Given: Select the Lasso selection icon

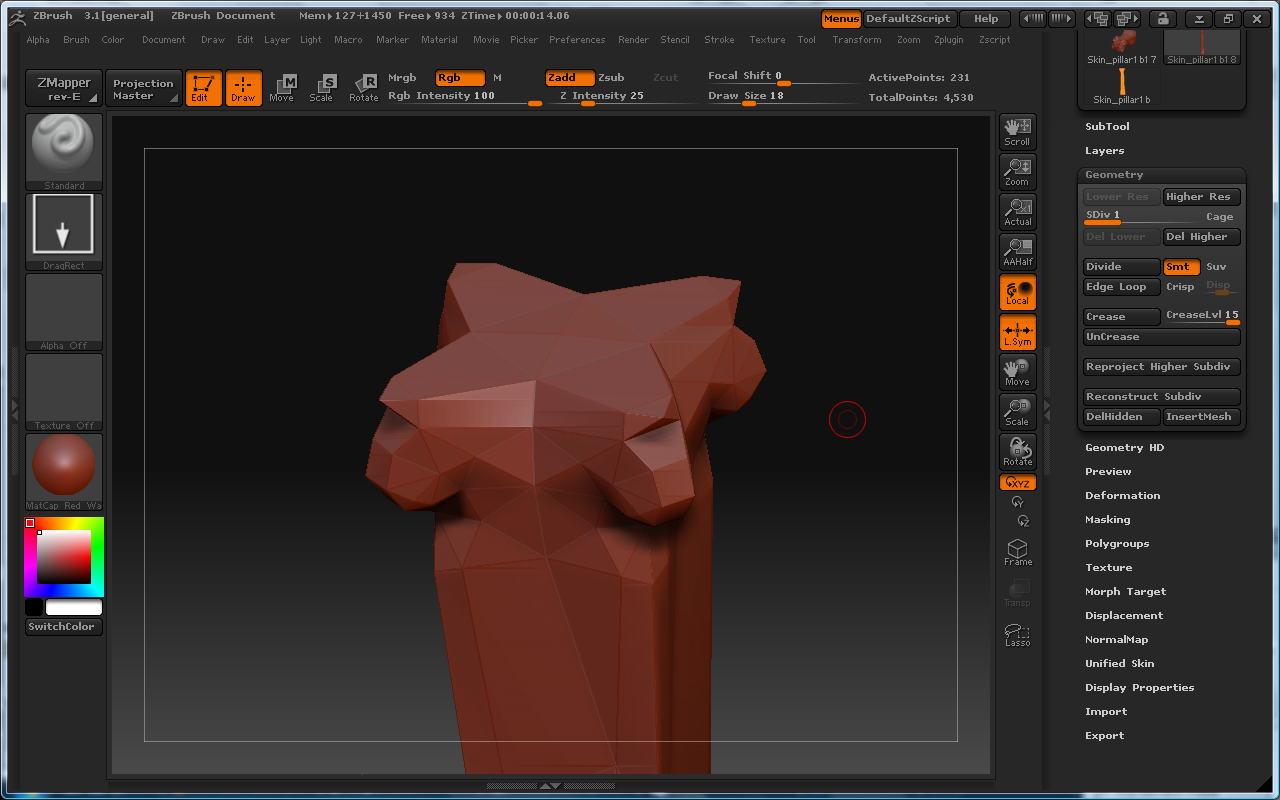Looking at the screenshot, I should tap(1017, 635).
